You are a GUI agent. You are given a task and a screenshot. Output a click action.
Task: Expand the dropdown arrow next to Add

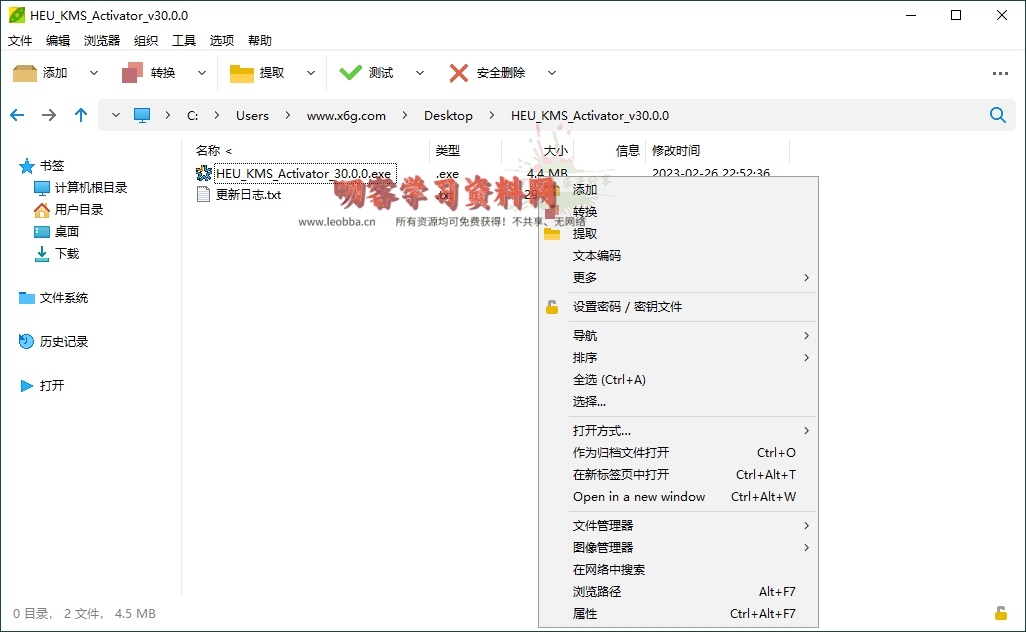(94, 73)
